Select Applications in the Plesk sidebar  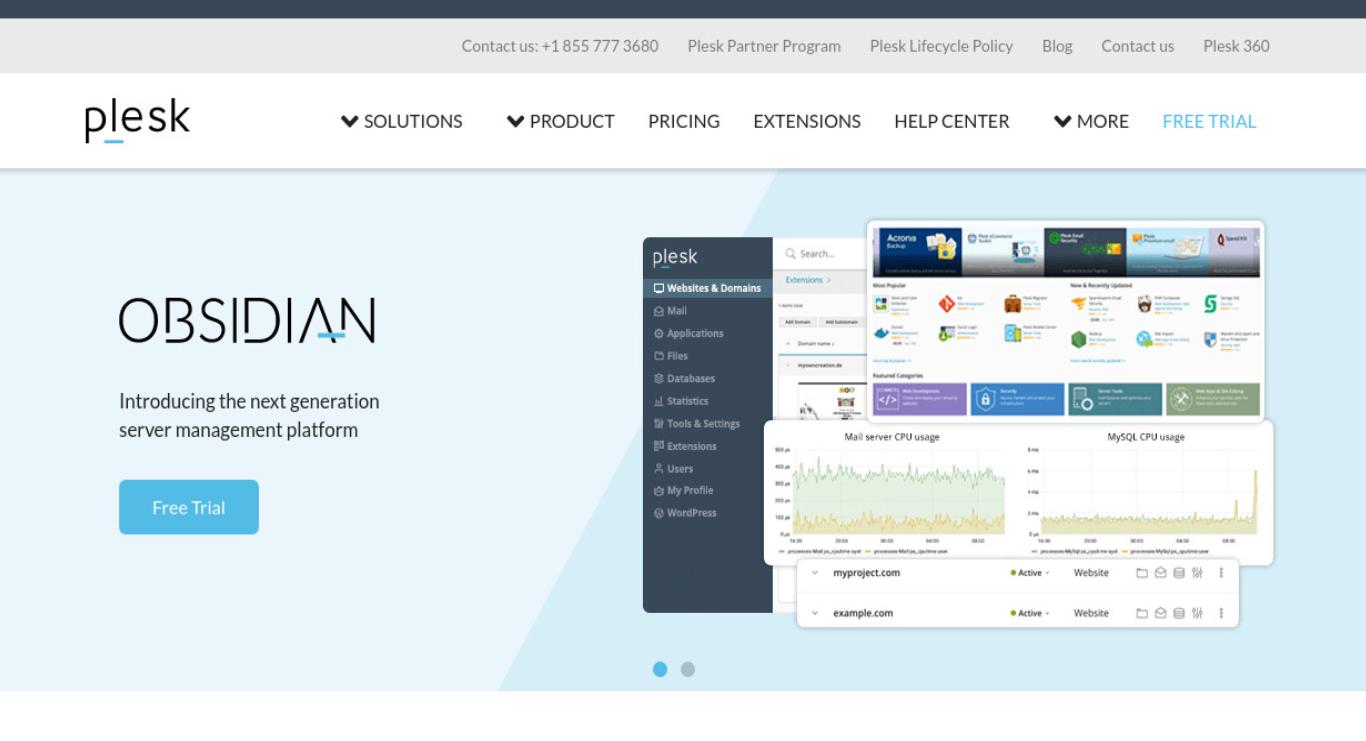(x=688, y=333)
